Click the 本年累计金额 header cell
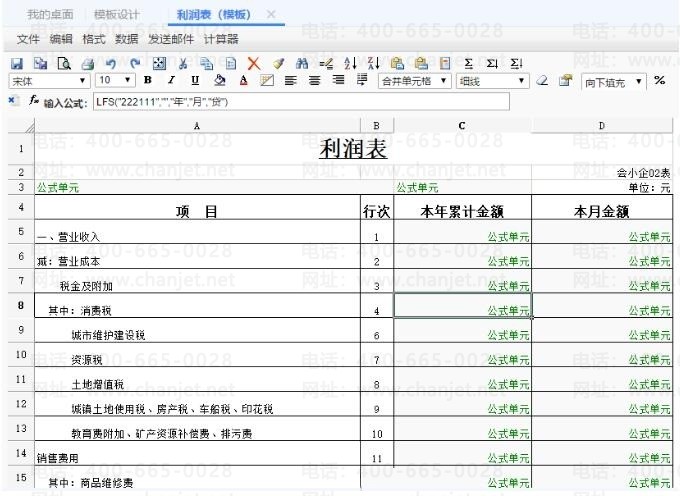The width and height of the screenshot is (680, 496). click(462, 207)
